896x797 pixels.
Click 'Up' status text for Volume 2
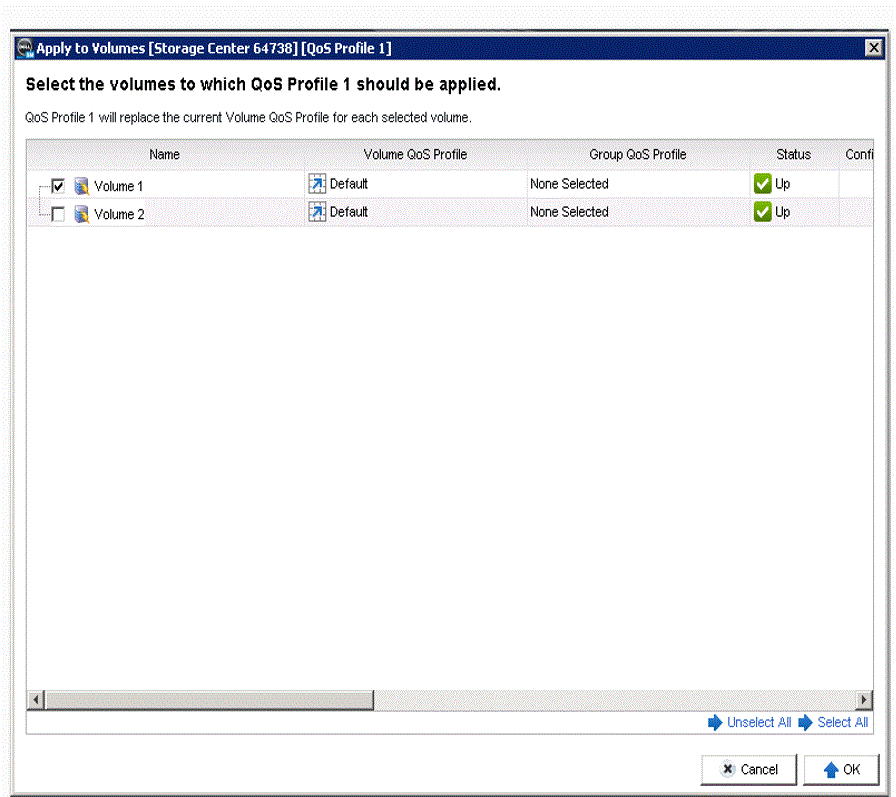pyautogui.click(x=782, y=212)
